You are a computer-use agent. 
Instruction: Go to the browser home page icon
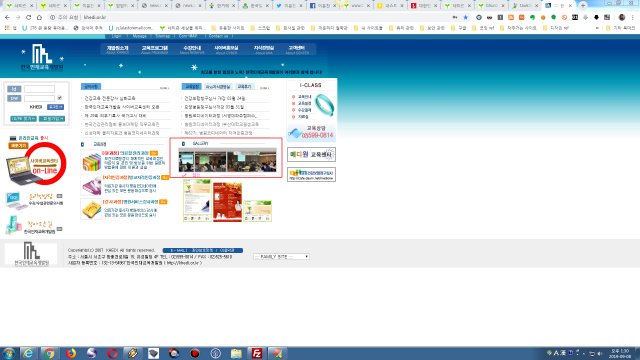(39, 18)
